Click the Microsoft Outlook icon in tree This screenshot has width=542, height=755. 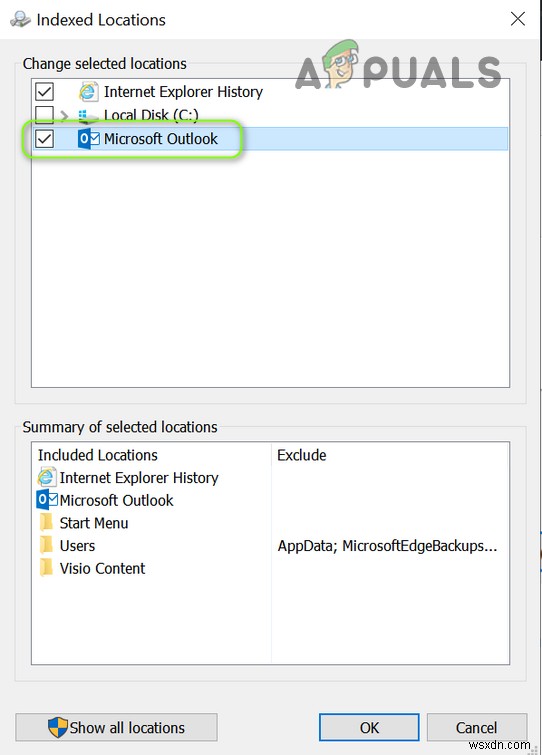(x=89, y=139)
